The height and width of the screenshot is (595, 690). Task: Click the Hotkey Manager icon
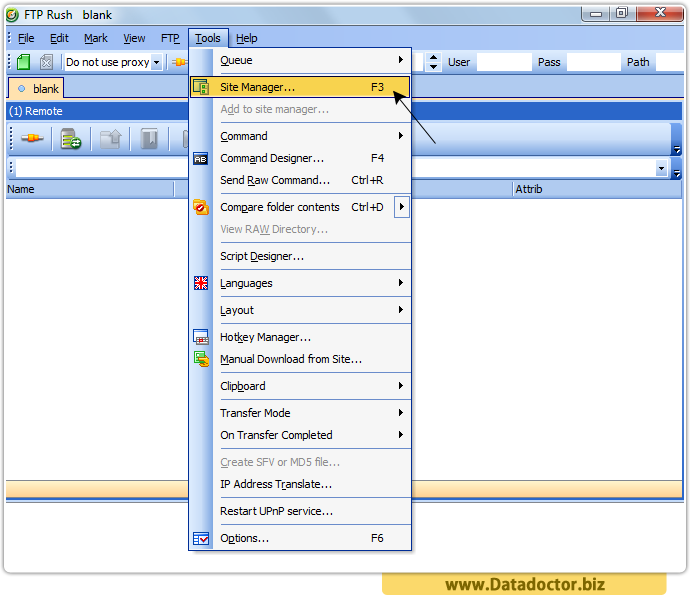(201, 337)
